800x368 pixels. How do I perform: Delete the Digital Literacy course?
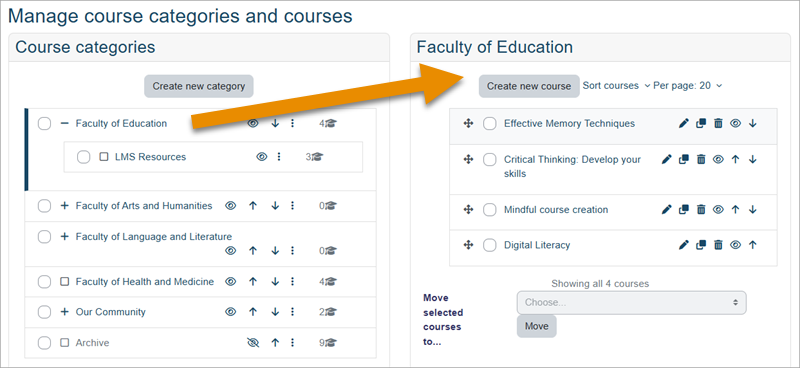click(718, 245)
